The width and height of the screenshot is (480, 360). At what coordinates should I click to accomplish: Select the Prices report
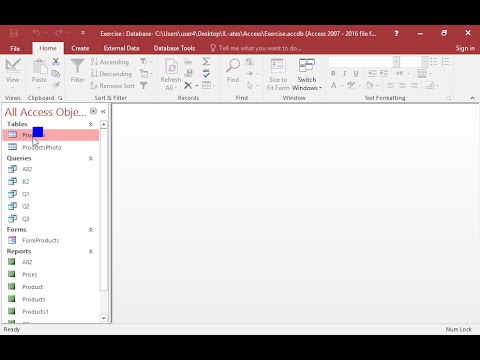(x=51, y=274)
